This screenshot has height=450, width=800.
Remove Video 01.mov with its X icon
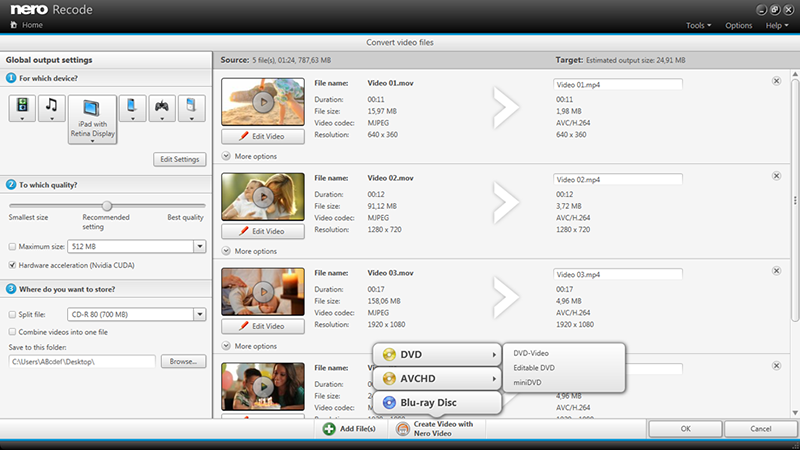click(776, 81)
